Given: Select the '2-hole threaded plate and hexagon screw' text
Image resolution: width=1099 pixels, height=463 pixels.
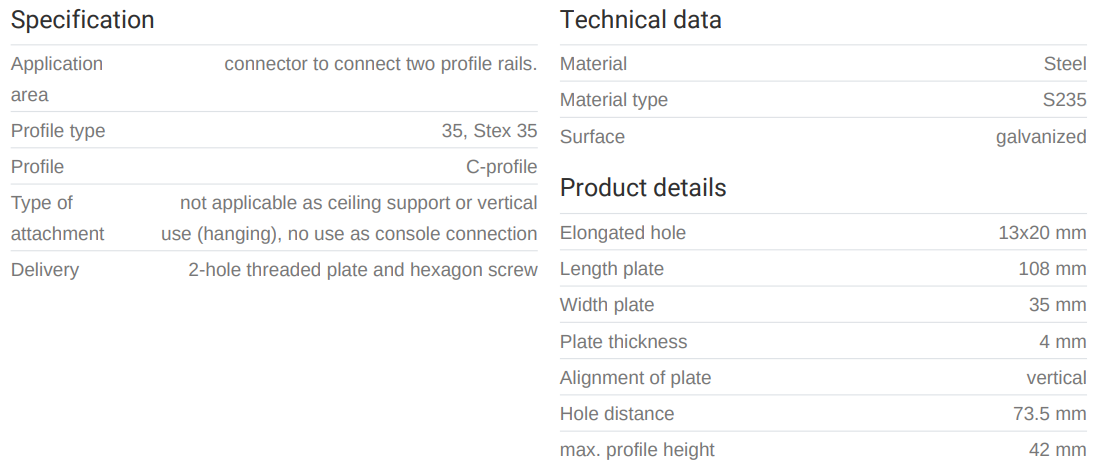Looking at the screenshot, I should (x=362, y=270).
